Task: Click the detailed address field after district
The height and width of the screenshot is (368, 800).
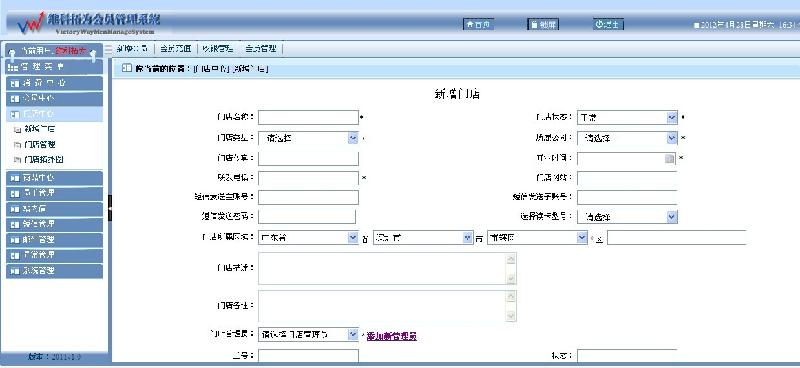Action: [x=677, y=238]
